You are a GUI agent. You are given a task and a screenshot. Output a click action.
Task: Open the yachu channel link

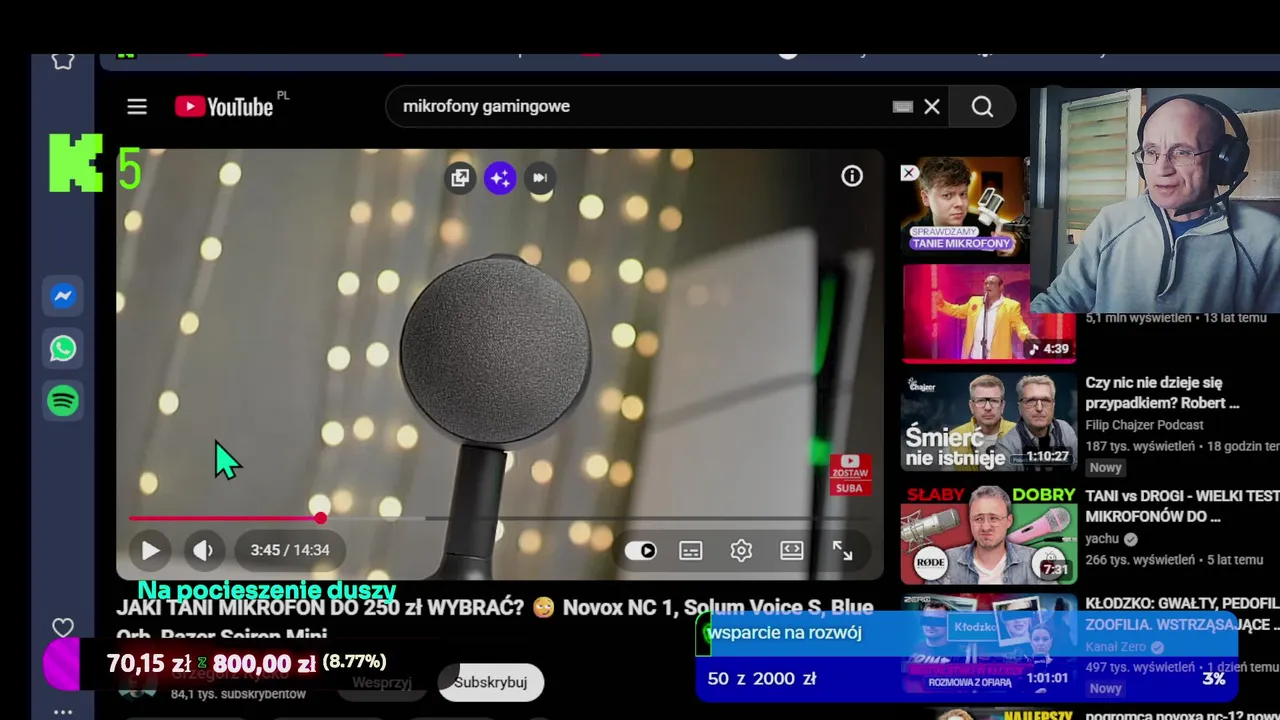pos(1102,539)
